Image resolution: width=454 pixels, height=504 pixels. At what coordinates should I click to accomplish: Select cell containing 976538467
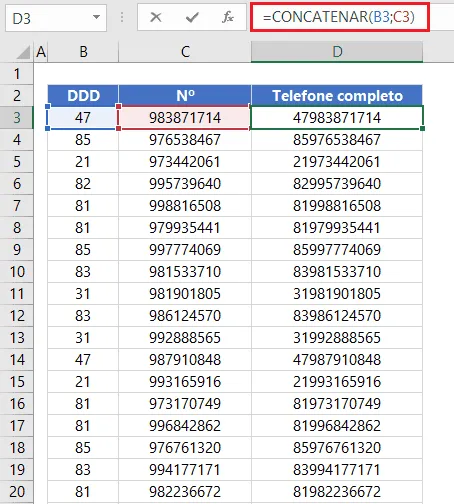(185, 140)
